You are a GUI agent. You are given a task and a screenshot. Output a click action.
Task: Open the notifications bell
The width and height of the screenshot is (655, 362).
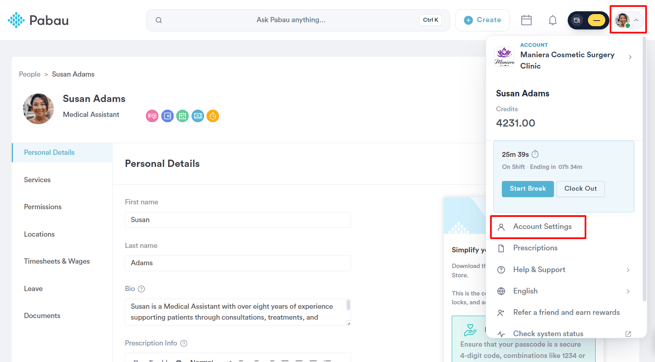pos(552,20)
